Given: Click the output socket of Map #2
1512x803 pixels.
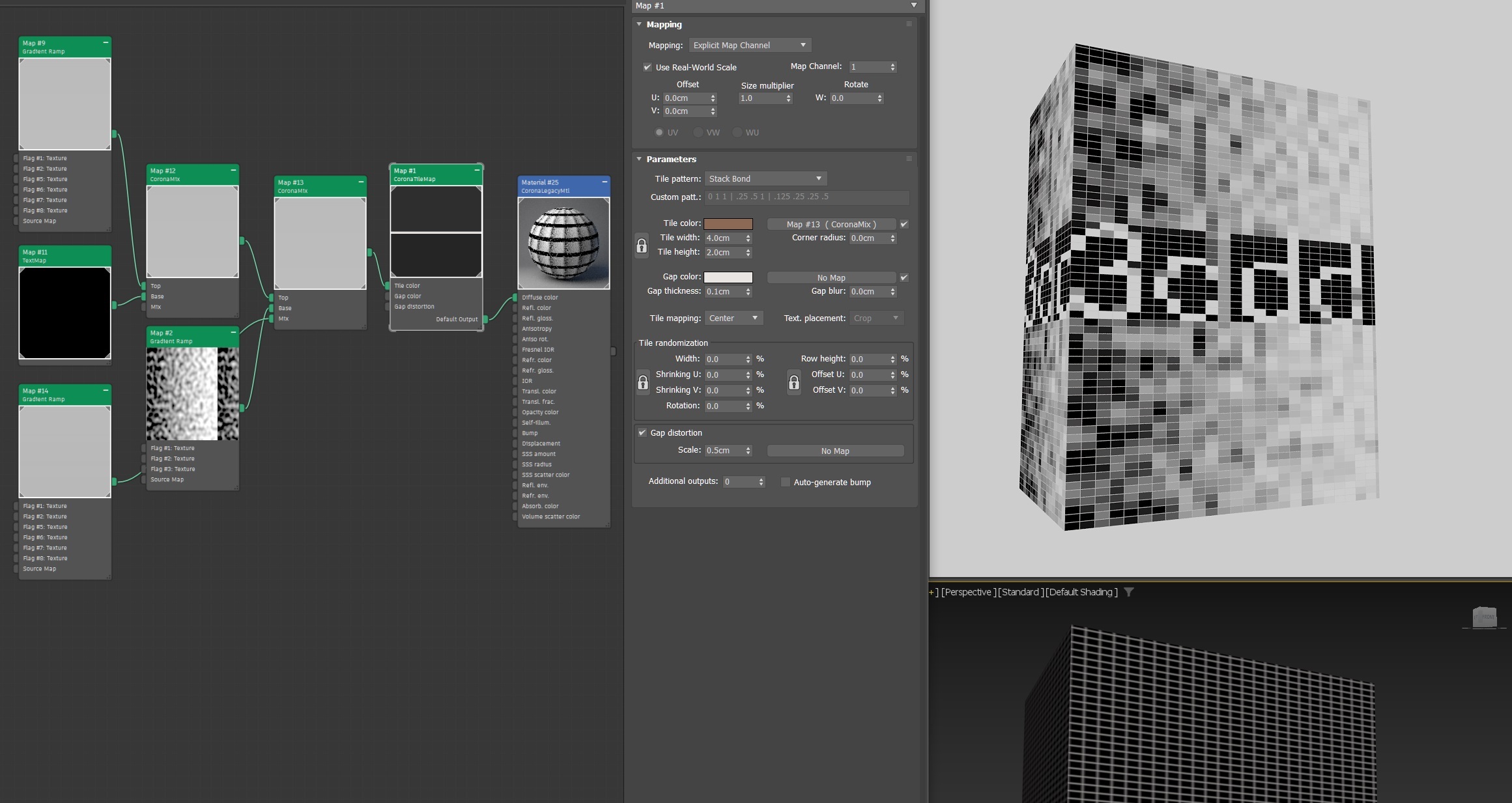Looking at the screenshot, I should [242, 408].
